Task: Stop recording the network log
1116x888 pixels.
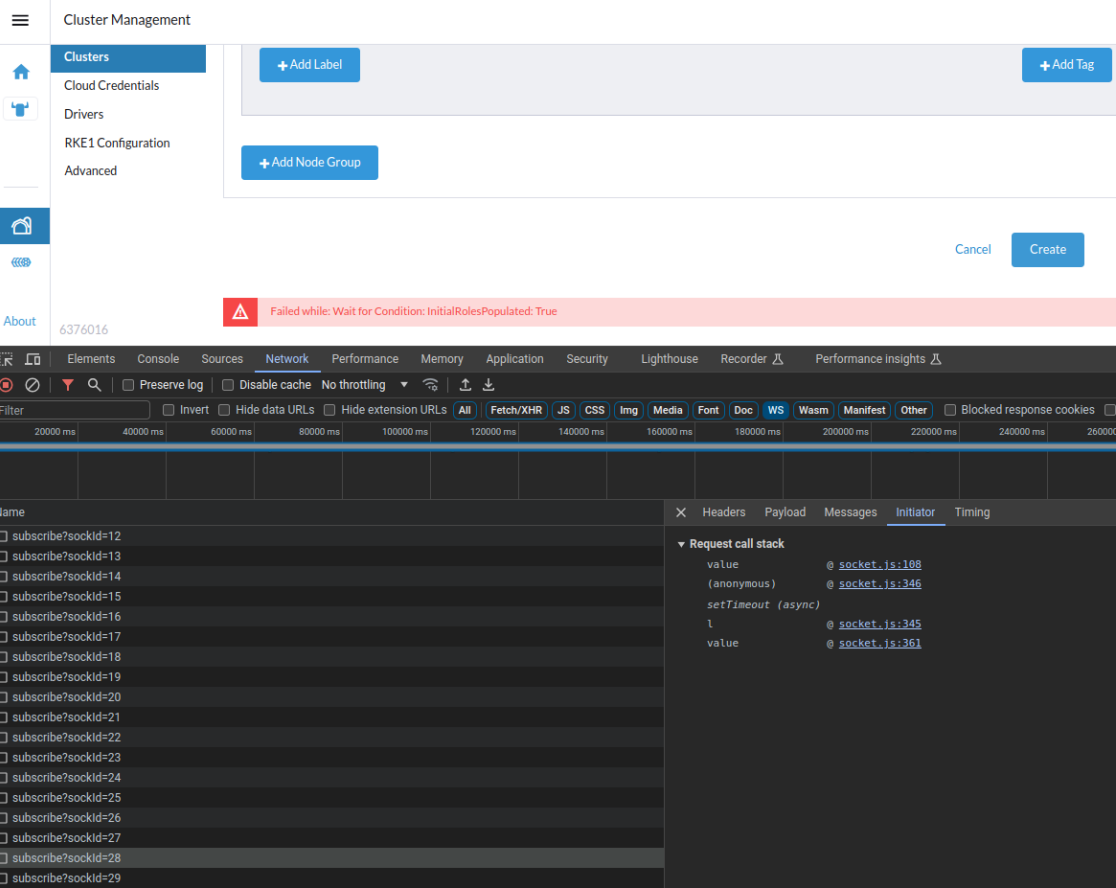Action: click(x=9, y=384)
